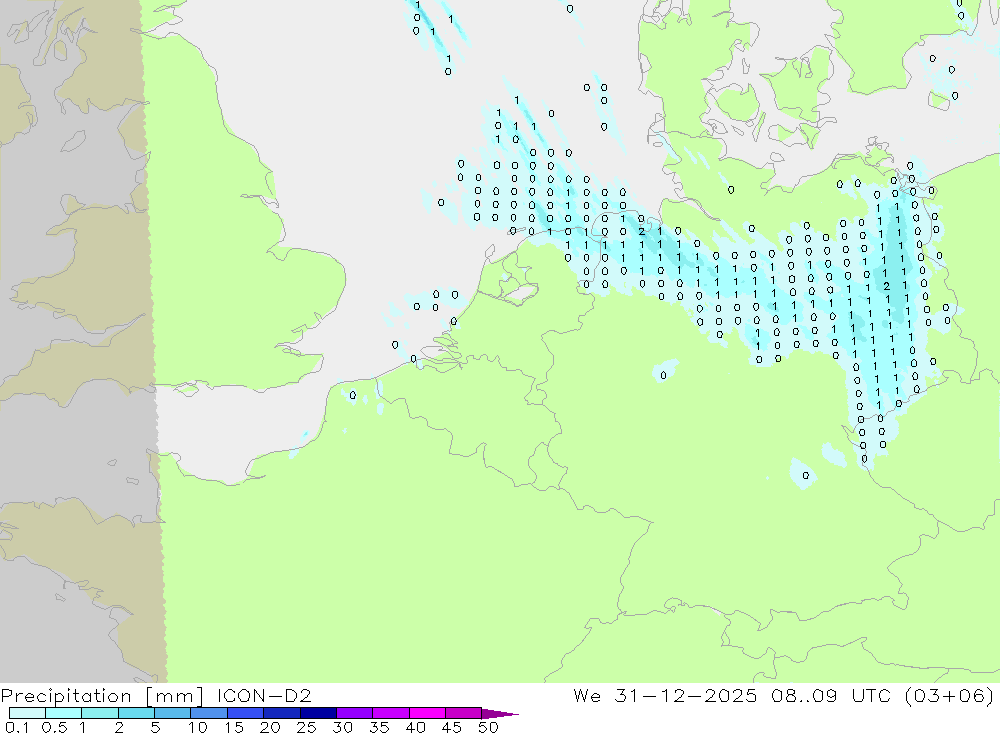Select the 2–5 mm legend swatch
Image resolution: width=1000 pixels, height=733 pixels.
[136, 713]
